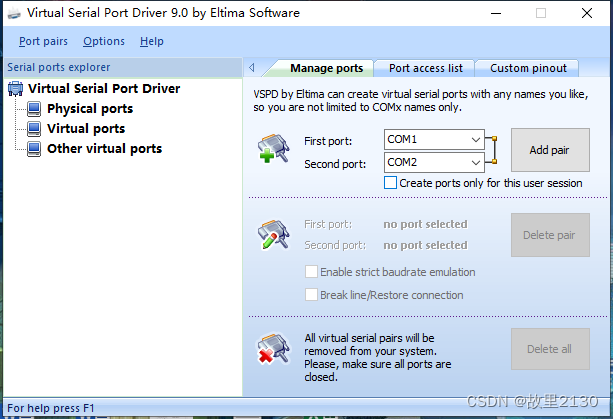613x419 pixels.
Task: Select Other virtual ports in the tree
Action: [104, 149]
